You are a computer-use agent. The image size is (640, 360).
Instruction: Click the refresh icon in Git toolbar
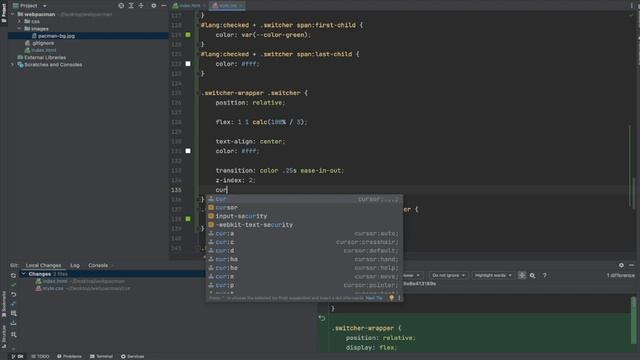click(13, 276)
